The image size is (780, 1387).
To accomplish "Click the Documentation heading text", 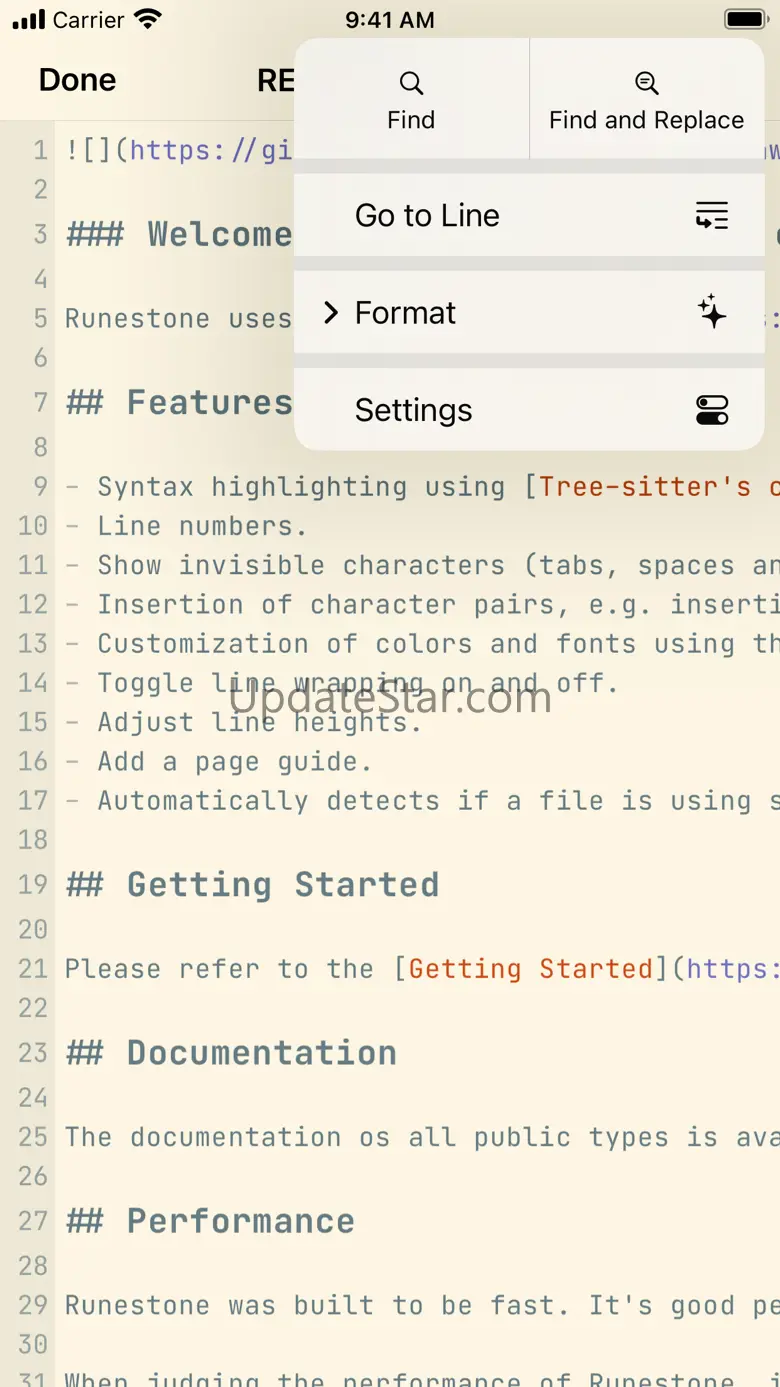I will tap(261, 1053).
